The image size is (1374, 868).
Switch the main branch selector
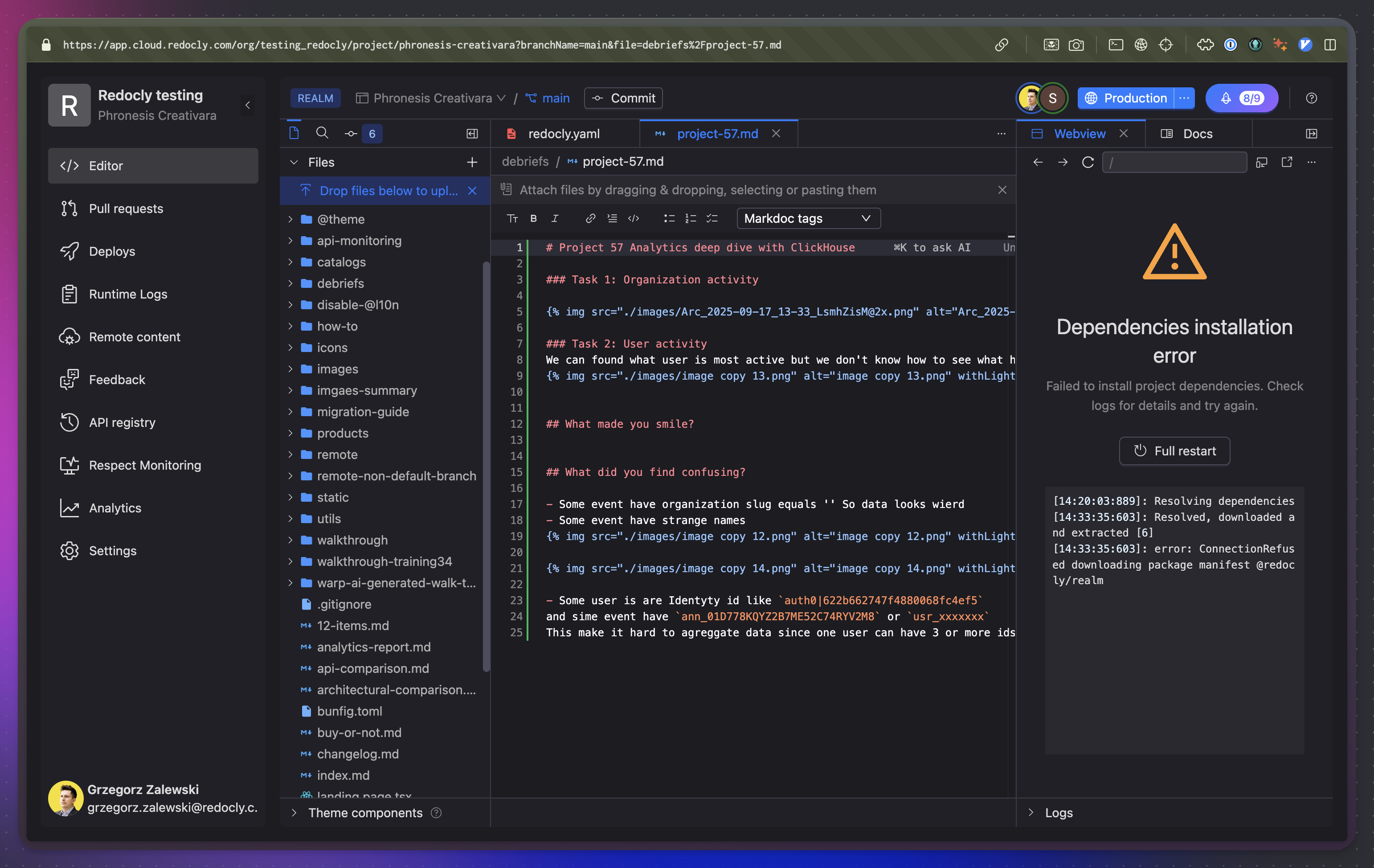point(547,98)
